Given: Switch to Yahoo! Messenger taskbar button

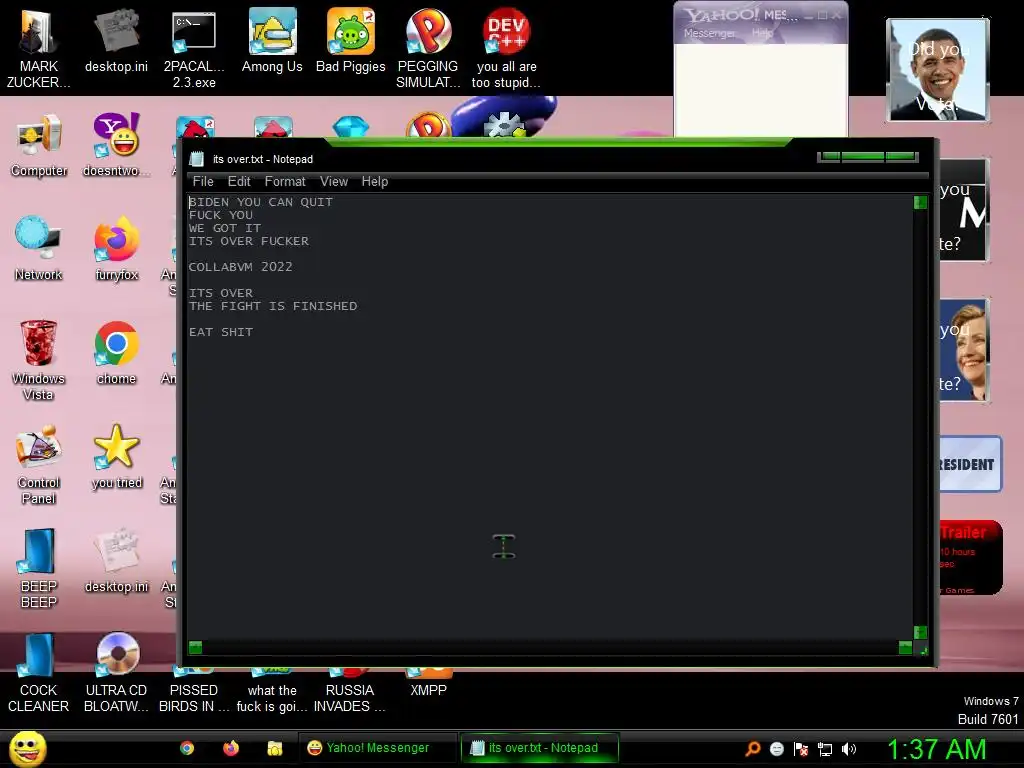Looking at the screenshot, I should [378, 748].
